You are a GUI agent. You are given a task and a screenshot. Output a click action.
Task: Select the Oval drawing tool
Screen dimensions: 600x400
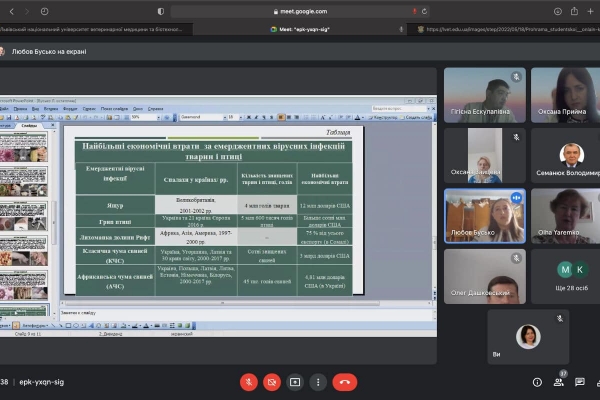[76, 326]
